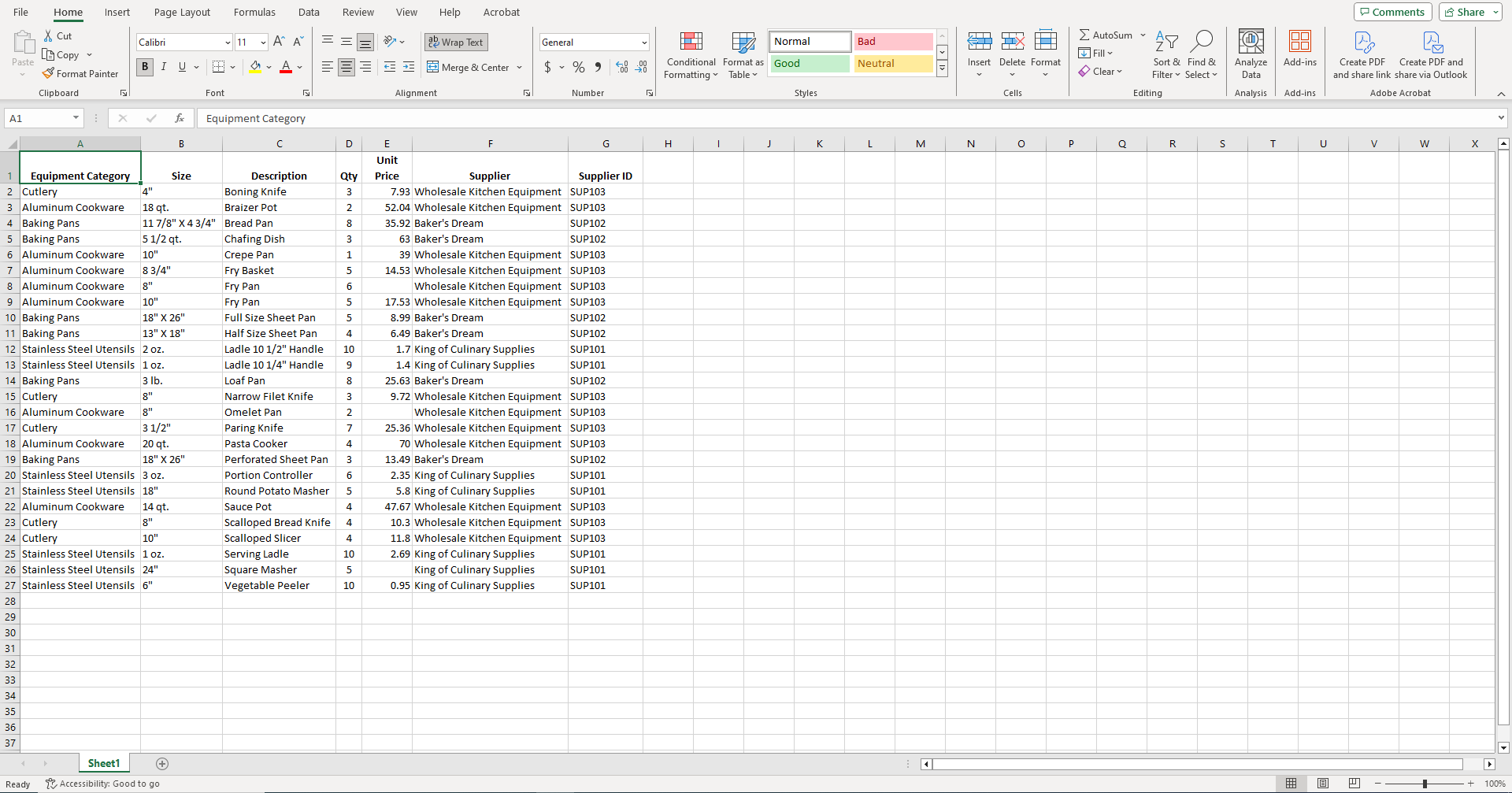The image size is (1512, 793).
Task: Click the Comments button
Action: coord(1392,12)
